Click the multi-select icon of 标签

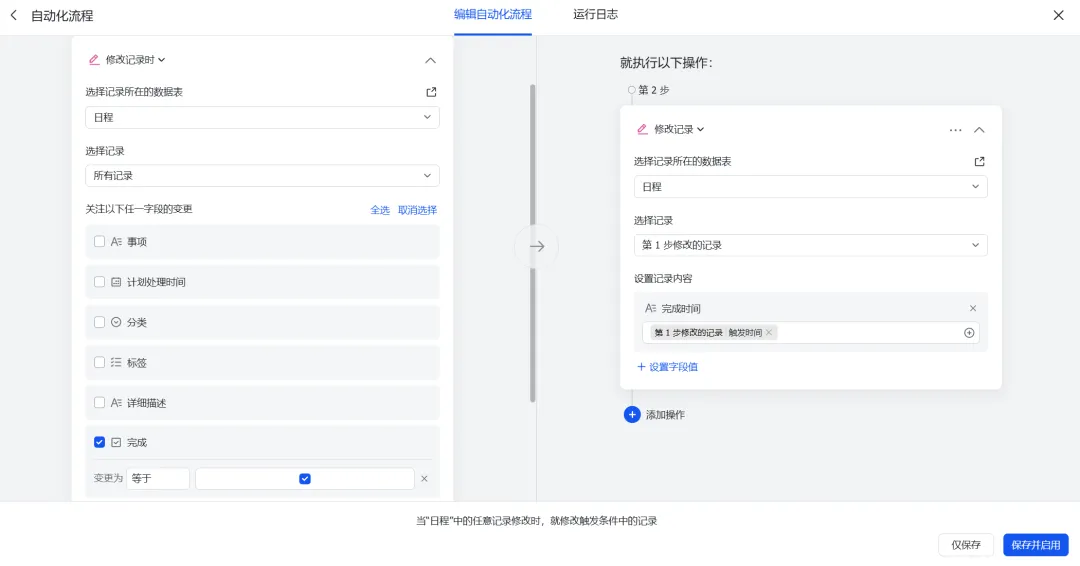[x=116, y=362]
